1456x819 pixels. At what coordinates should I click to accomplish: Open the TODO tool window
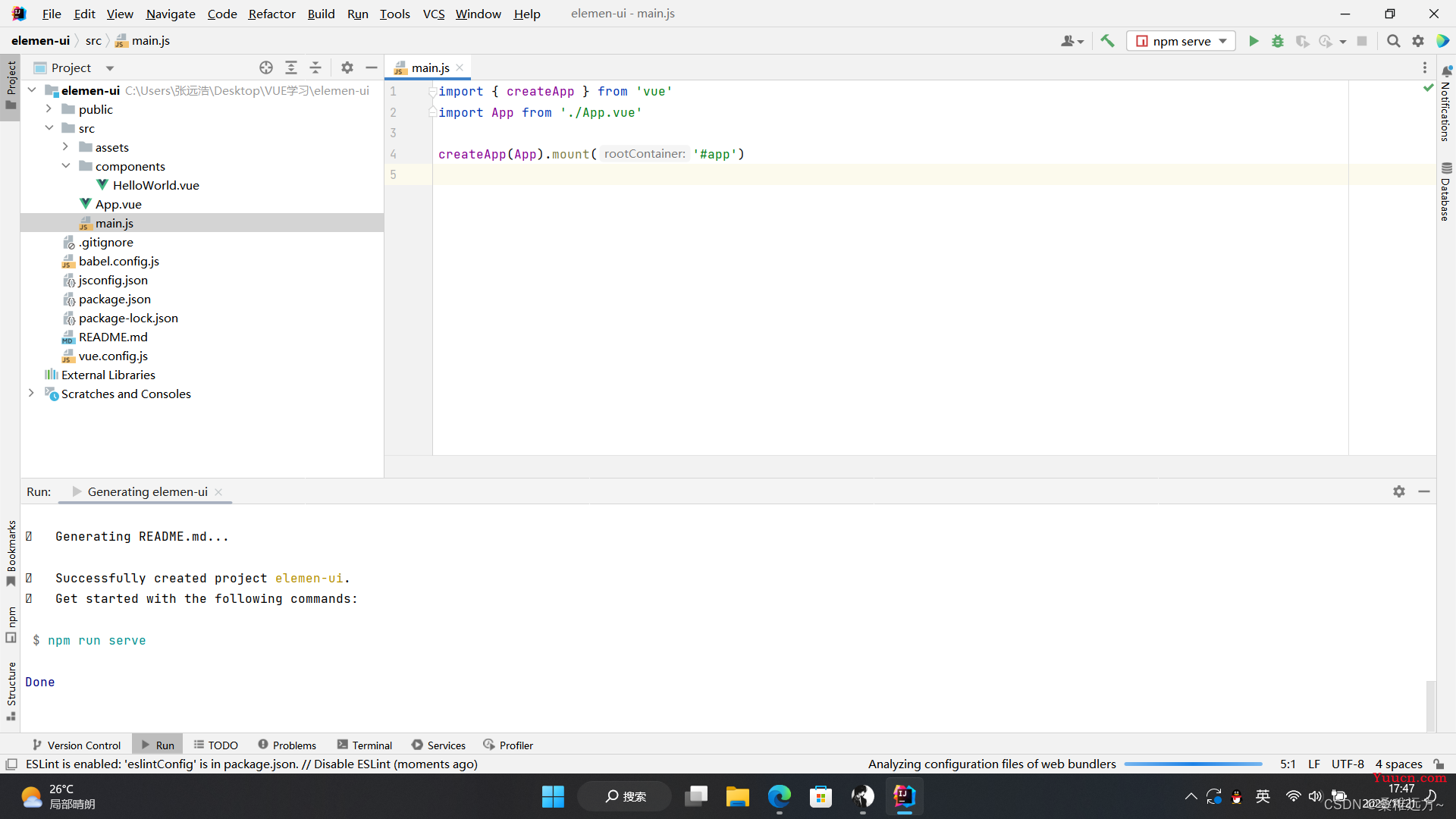216,745
